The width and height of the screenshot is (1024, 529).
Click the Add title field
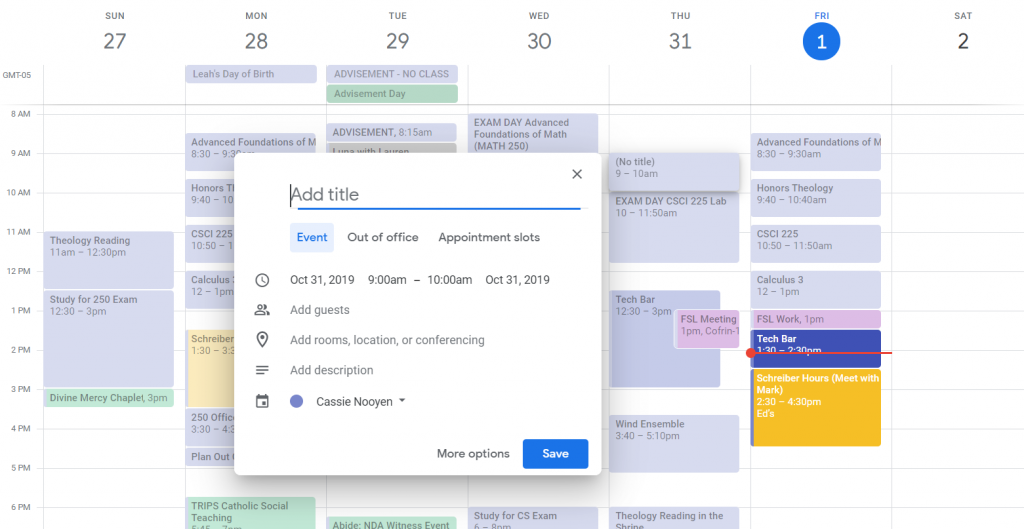coord(435,195)
